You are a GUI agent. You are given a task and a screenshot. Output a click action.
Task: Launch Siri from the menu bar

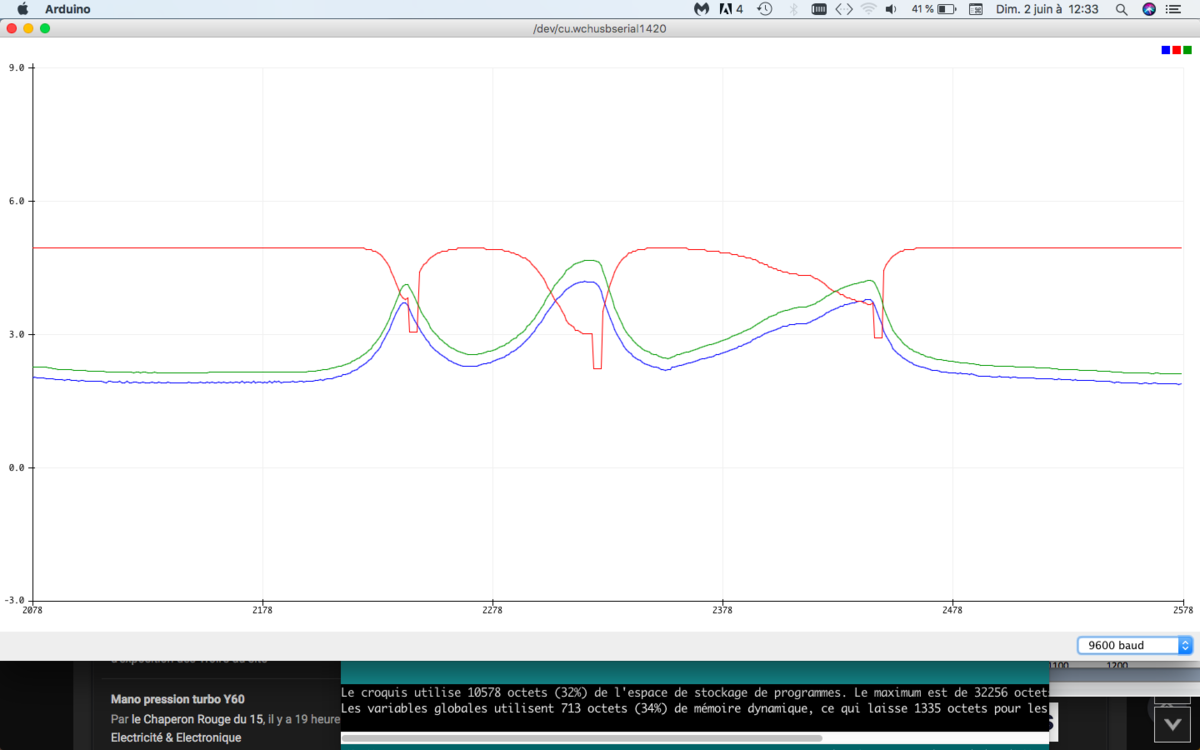click(1149, 9)
